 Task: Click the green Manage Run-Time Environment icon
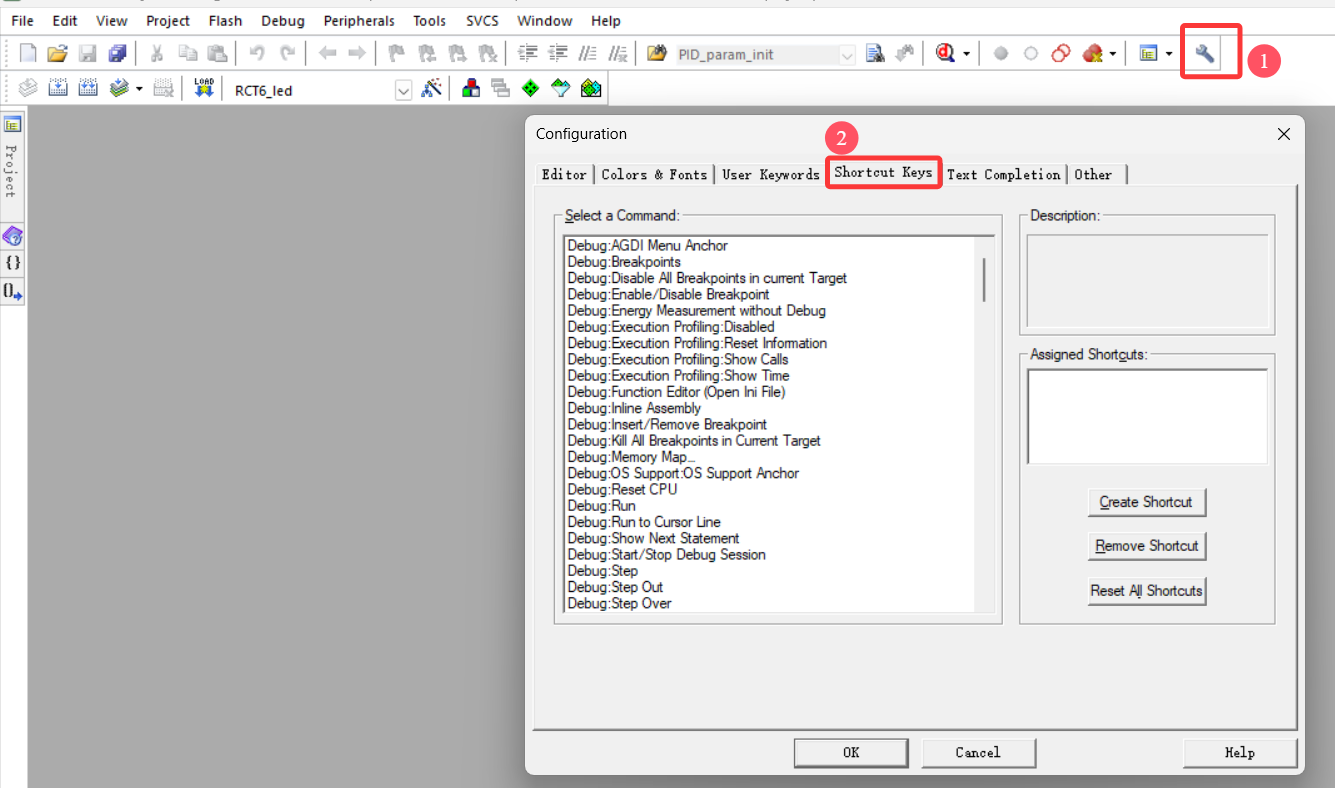click(x=531, y=89)
